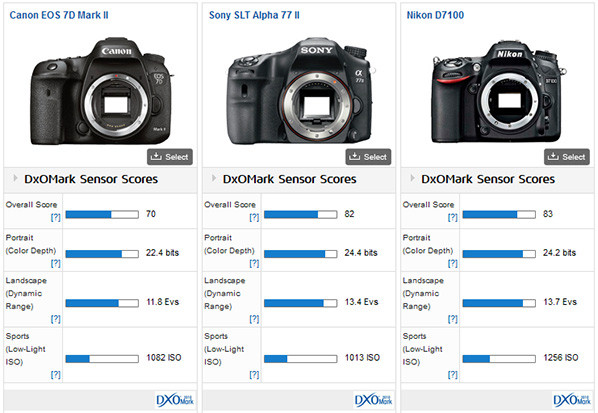Click Canon color depth bar, 22.4 bits

pos(102,254)
